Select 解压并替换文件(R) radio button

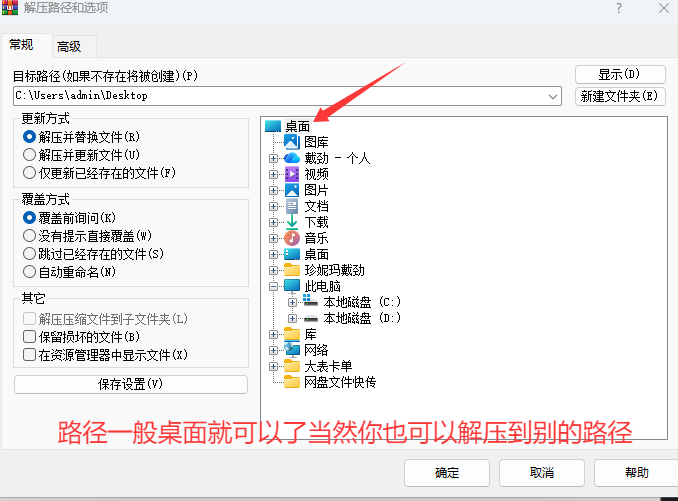[29, 137]
